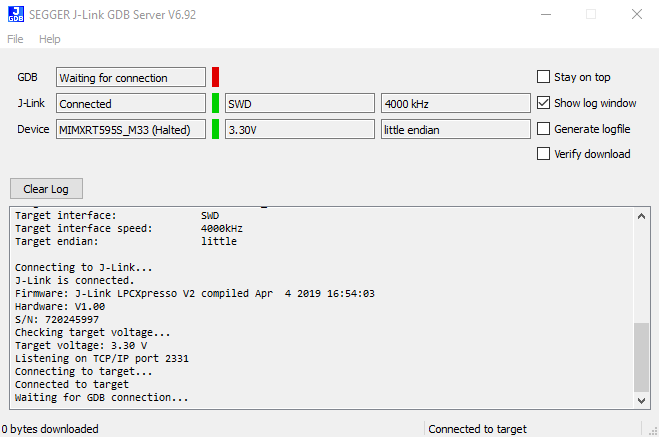Close the J-Link GDB Server window
Viewport: 659px width, 437px height.
pos(636,14)
